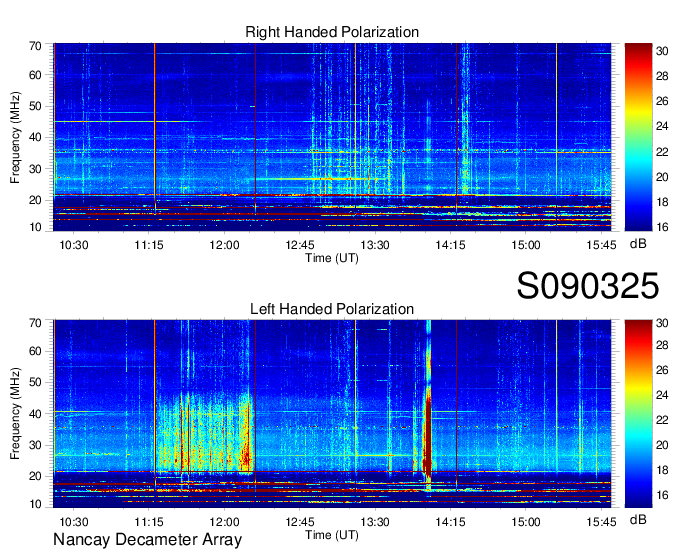Click the 10:30 tick on the top plot
This screenshot has height=552, width=680.
tap(73, 245)
